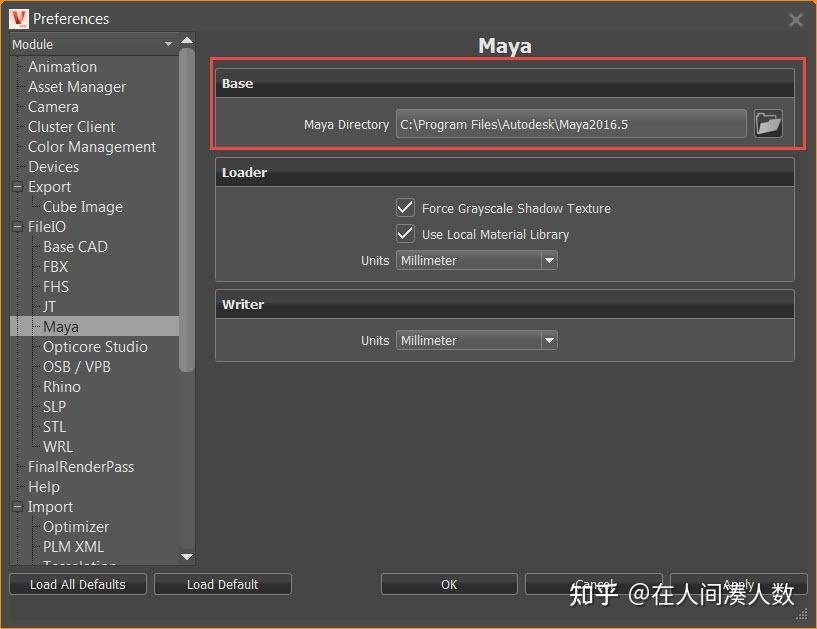Click Load All Defaults

point(77,584)
